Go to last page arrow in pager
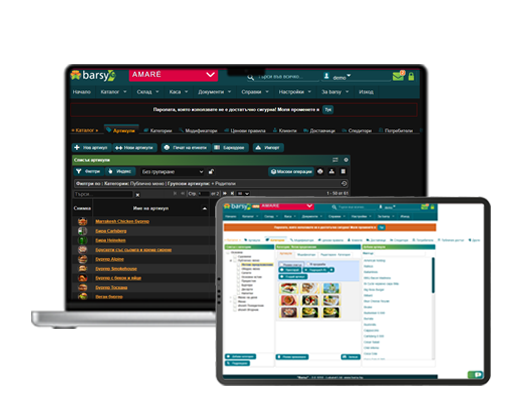 pyautogui.click(x=232, y=193)
